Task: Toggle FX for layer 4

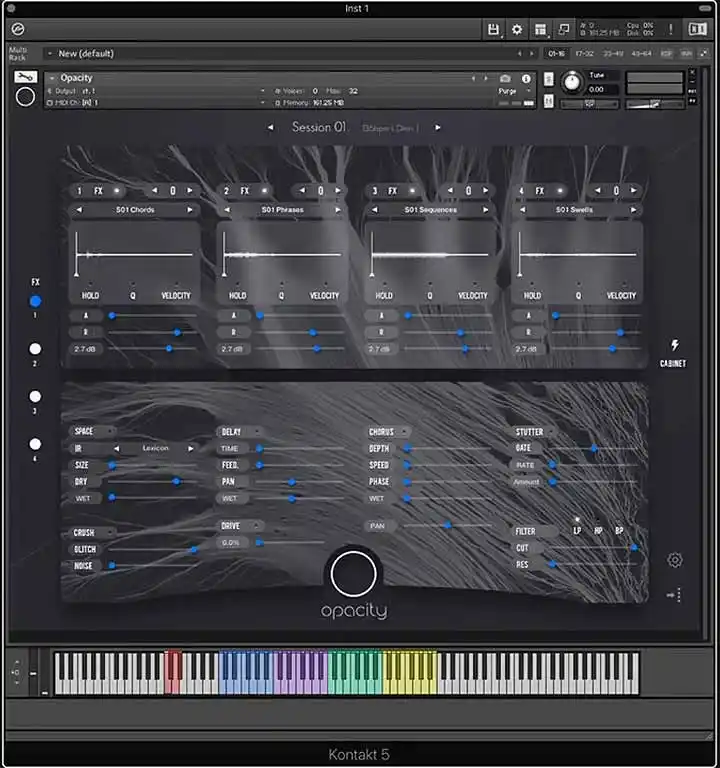Action: pos(560,191)
